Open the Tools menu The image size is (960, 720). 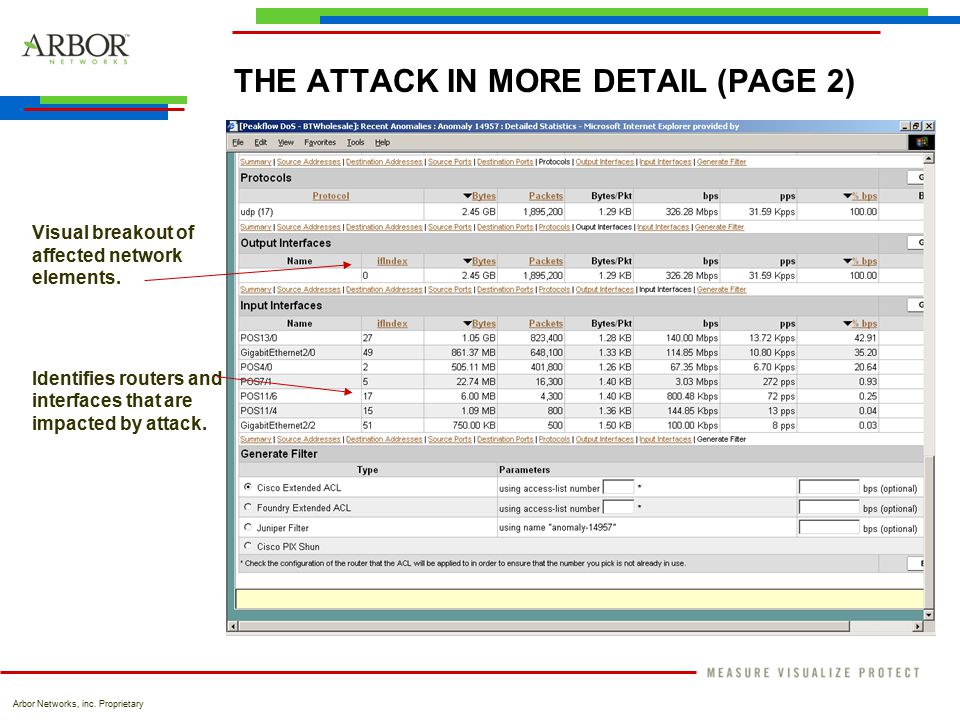pos(356,142)
